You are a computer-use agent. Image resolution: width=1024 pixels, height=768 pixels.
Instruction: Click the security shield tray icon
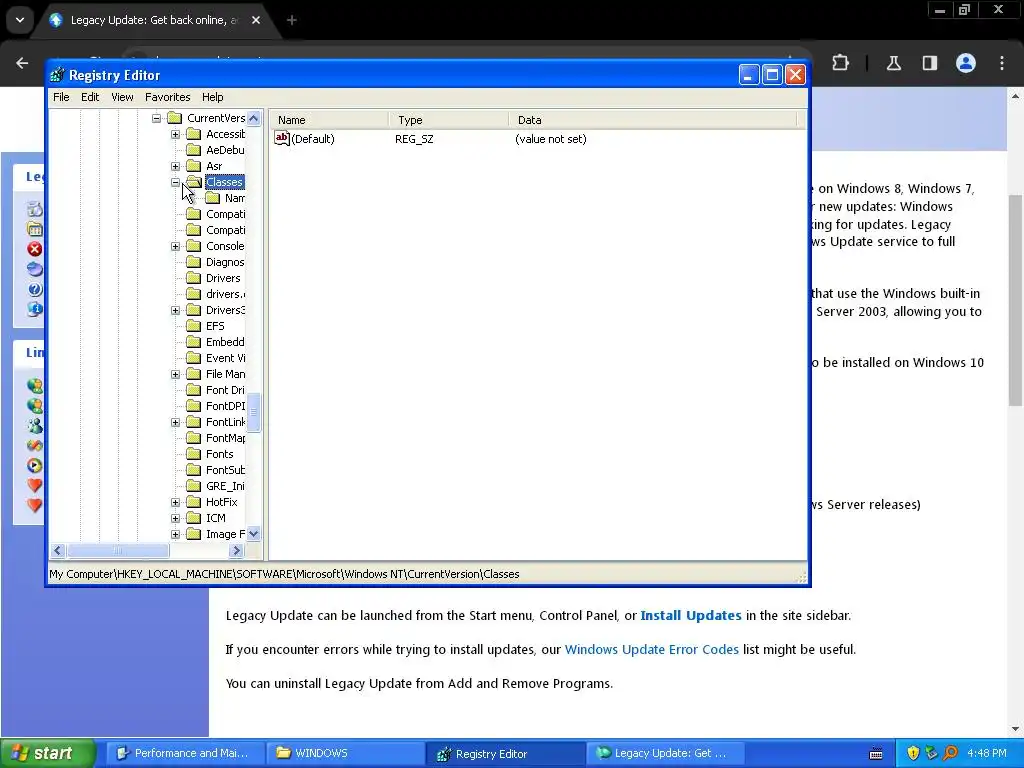pyautogui.click(x=913, y=753)
